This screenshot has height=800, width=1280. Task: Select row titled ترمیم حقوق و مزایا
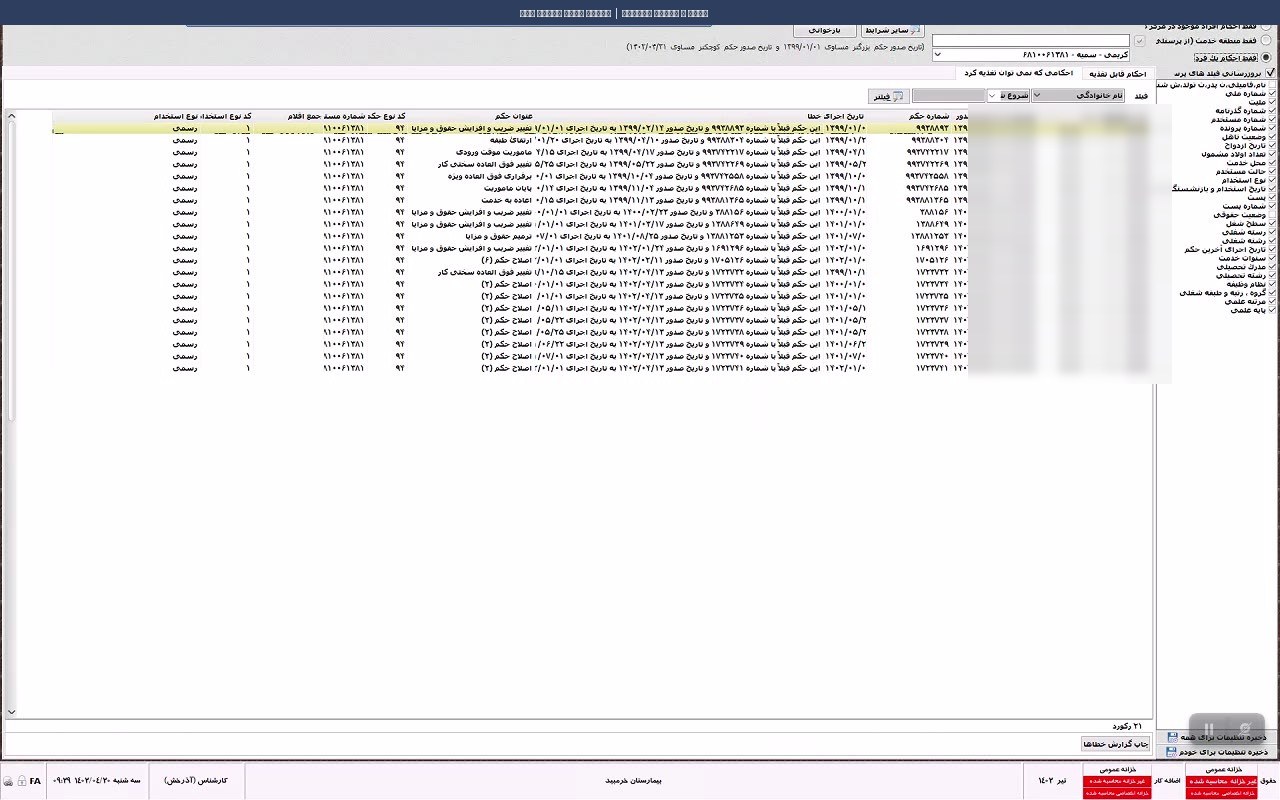coord(600,236)
